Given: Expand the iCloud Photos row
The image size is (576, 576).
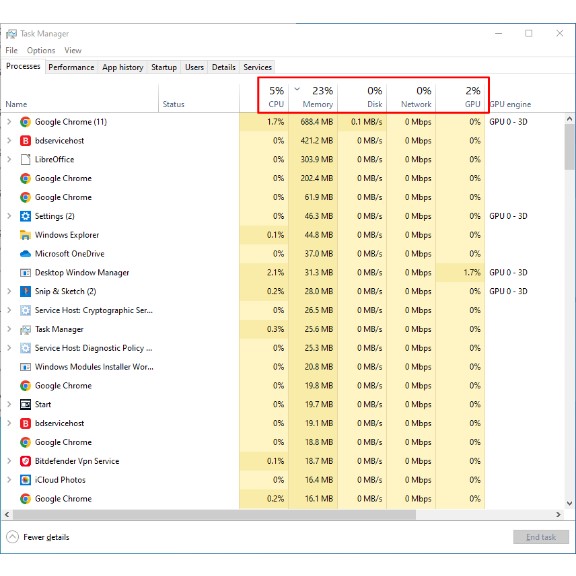Looking at the screenshot, I should click(x=9, y=479).
